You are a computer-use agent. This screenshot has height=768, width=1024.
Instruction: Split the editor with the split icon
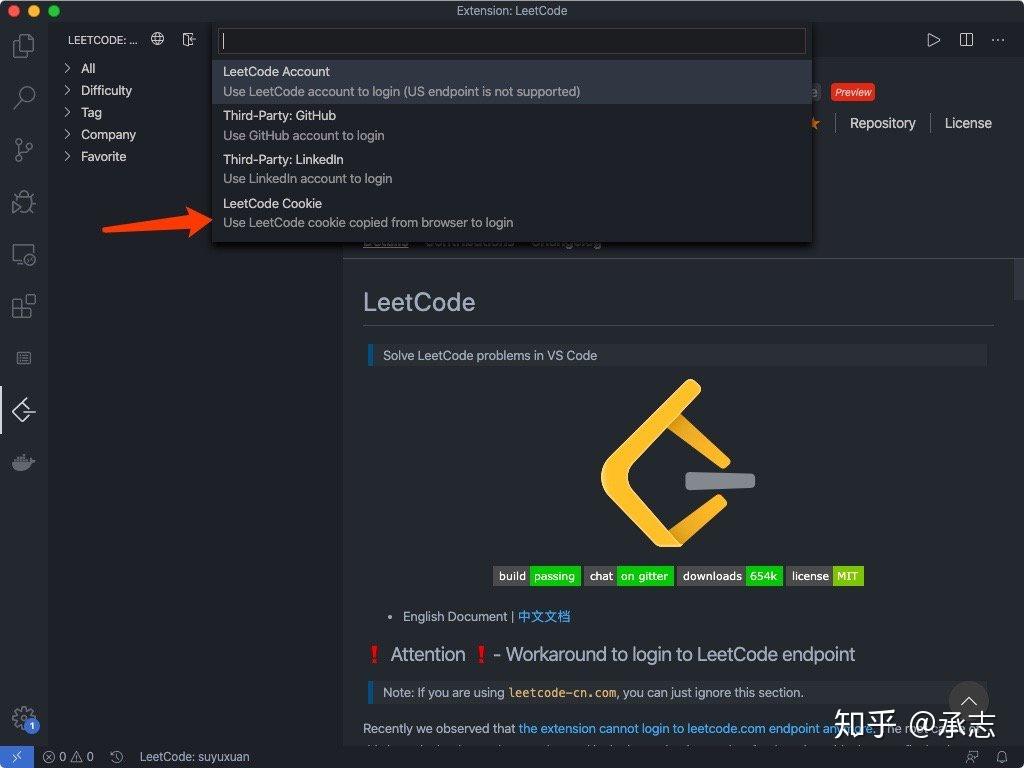tap(964, 39)
